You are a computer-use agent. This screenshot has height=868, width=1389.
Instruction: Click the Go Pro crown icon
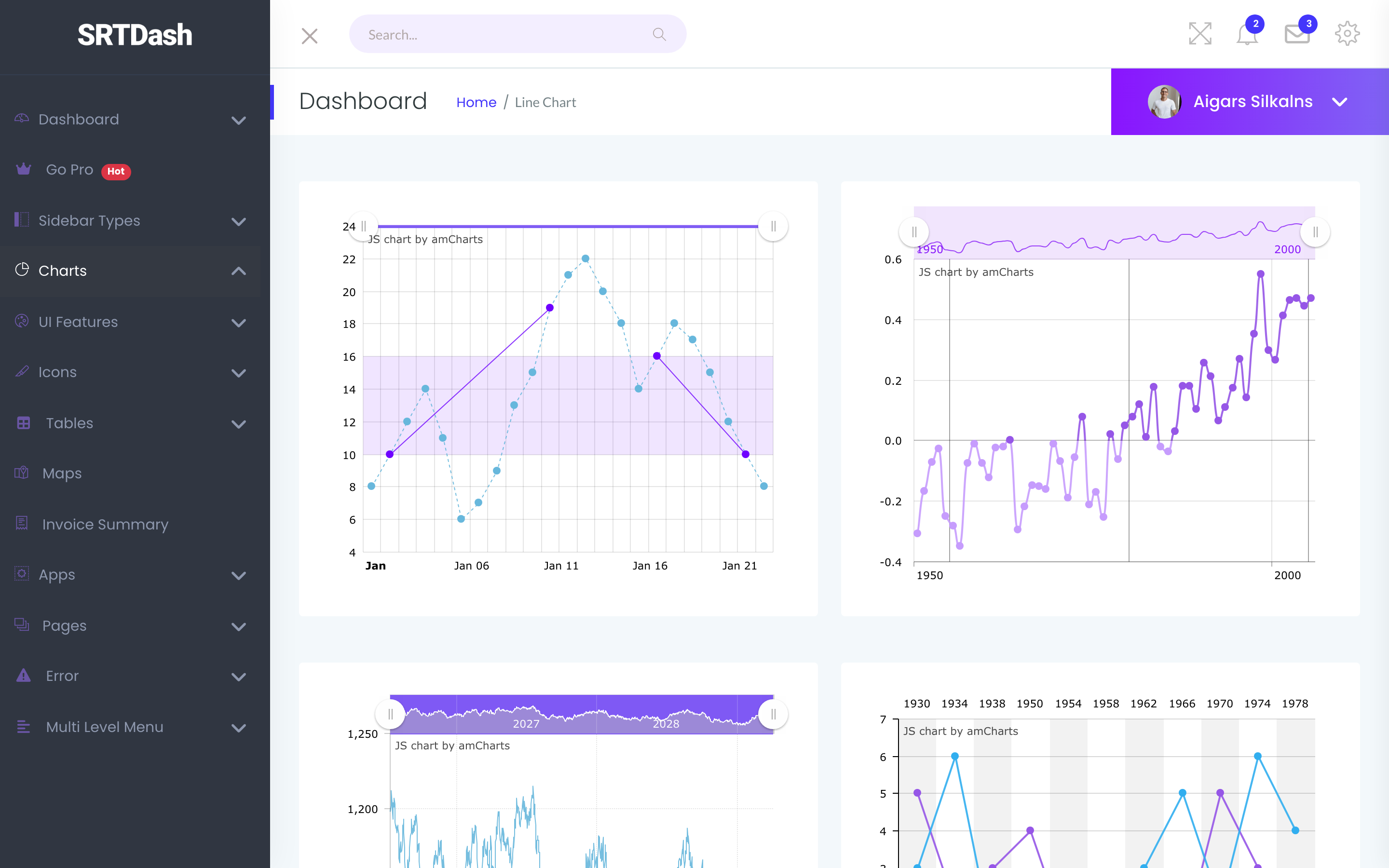point(24,169)
